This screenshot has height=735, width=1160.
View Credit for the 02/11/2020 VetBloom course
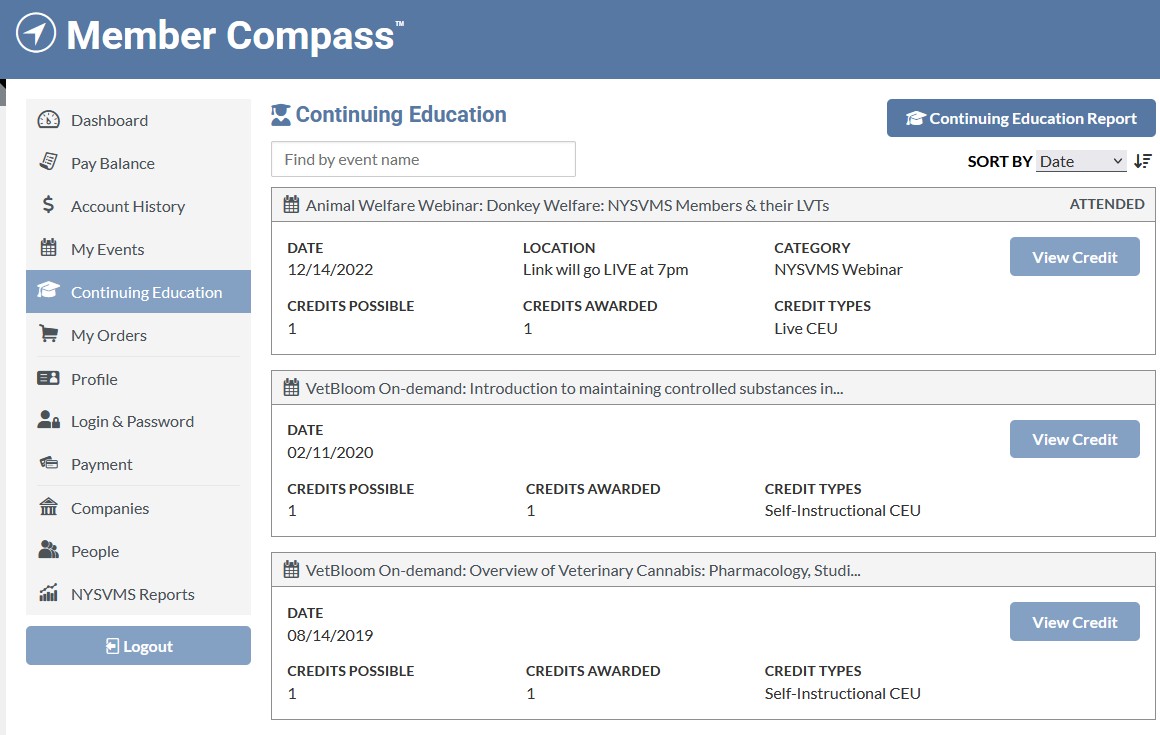point(1074,439)
